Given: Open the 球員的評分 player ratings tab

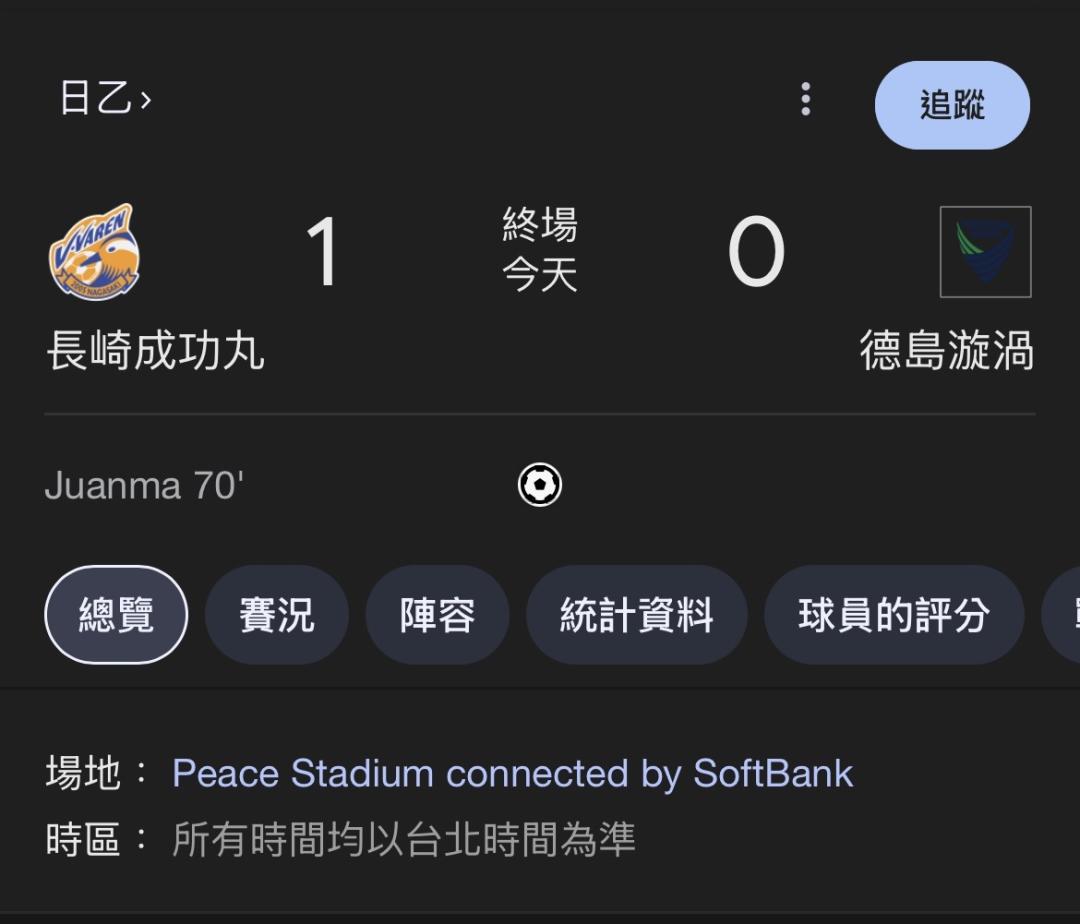Looking at the screenshot, I should 894,615.
